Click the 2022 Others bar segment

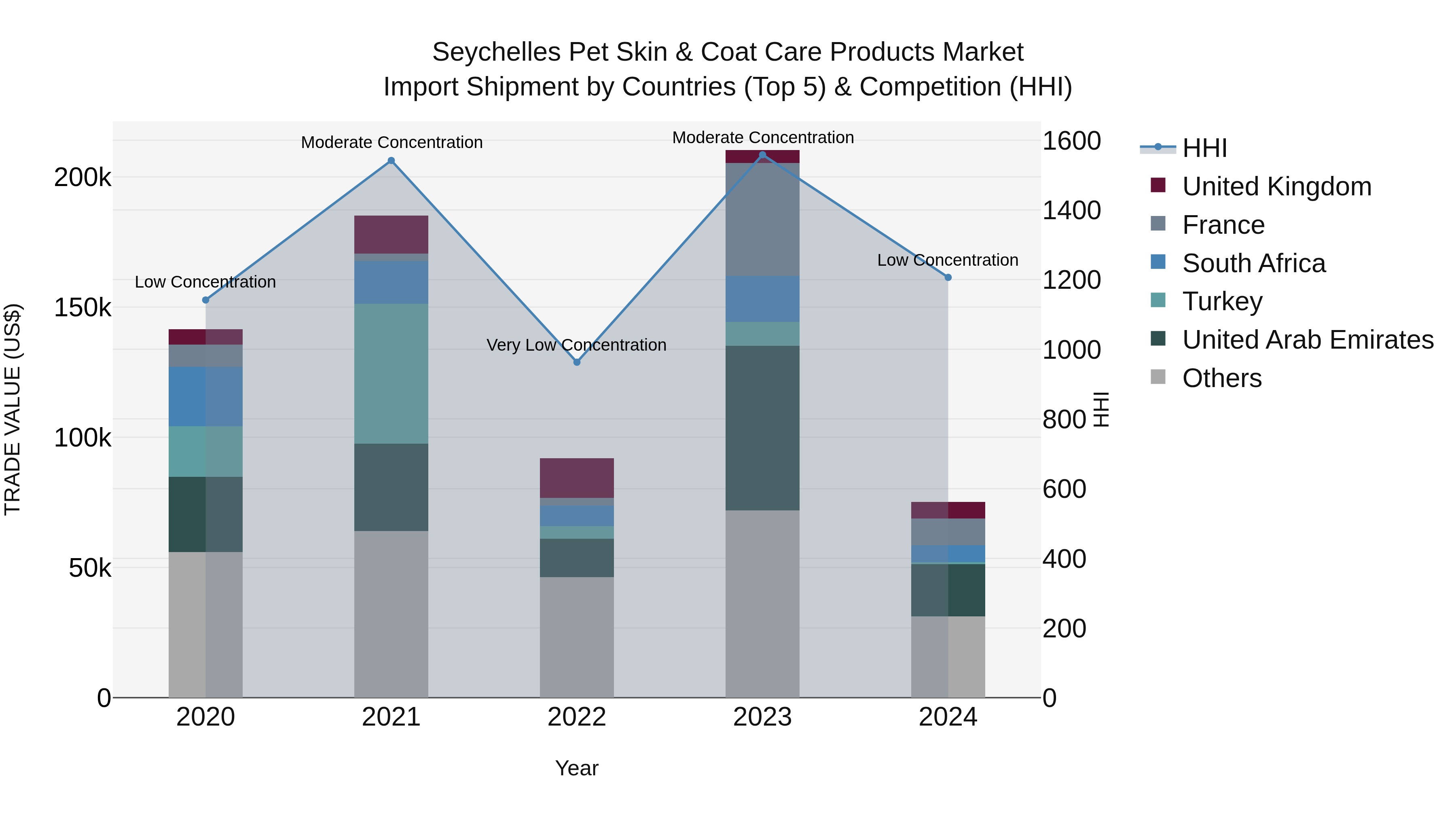[x=577, y=637]
